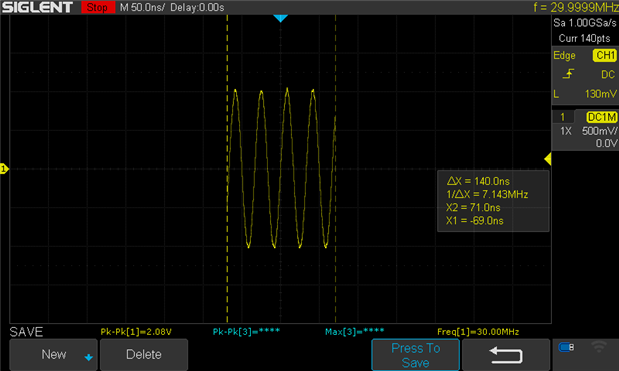Click the DC1M coupling badge

(x=601, y=117)
